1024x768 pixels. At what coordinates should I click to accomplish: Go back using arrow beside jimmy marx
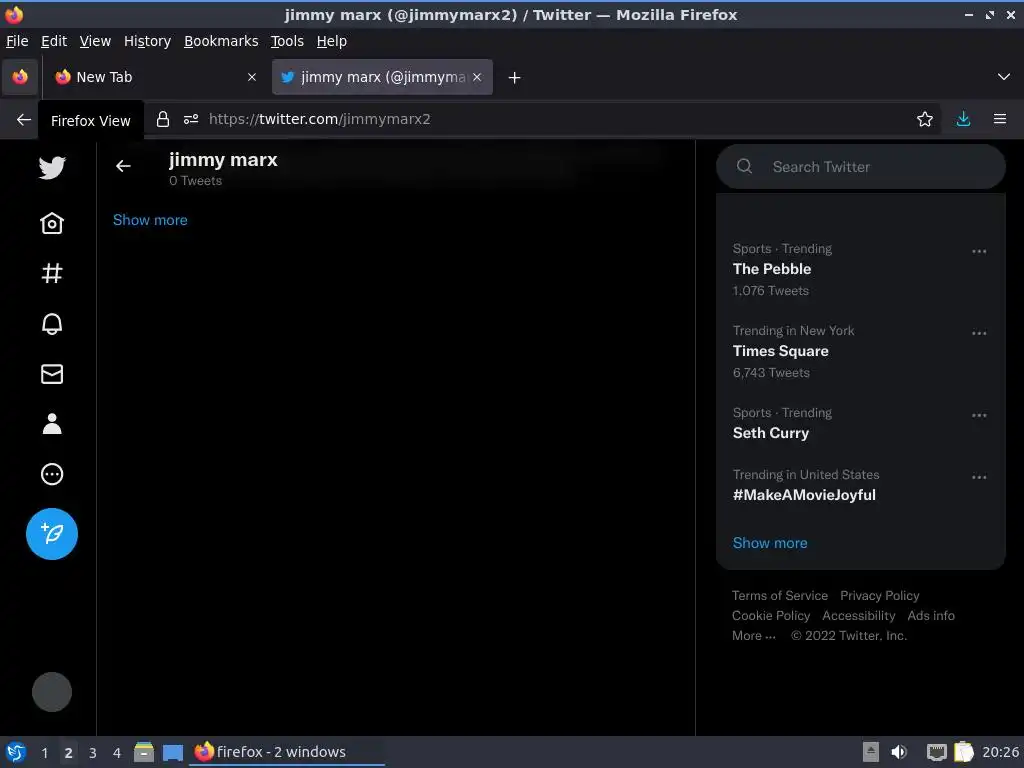123,167
